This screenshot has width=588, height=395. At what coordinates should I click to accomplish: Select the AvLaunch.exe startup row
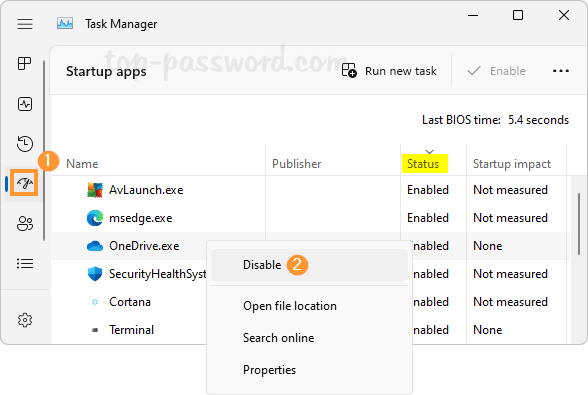pos(310,190)
